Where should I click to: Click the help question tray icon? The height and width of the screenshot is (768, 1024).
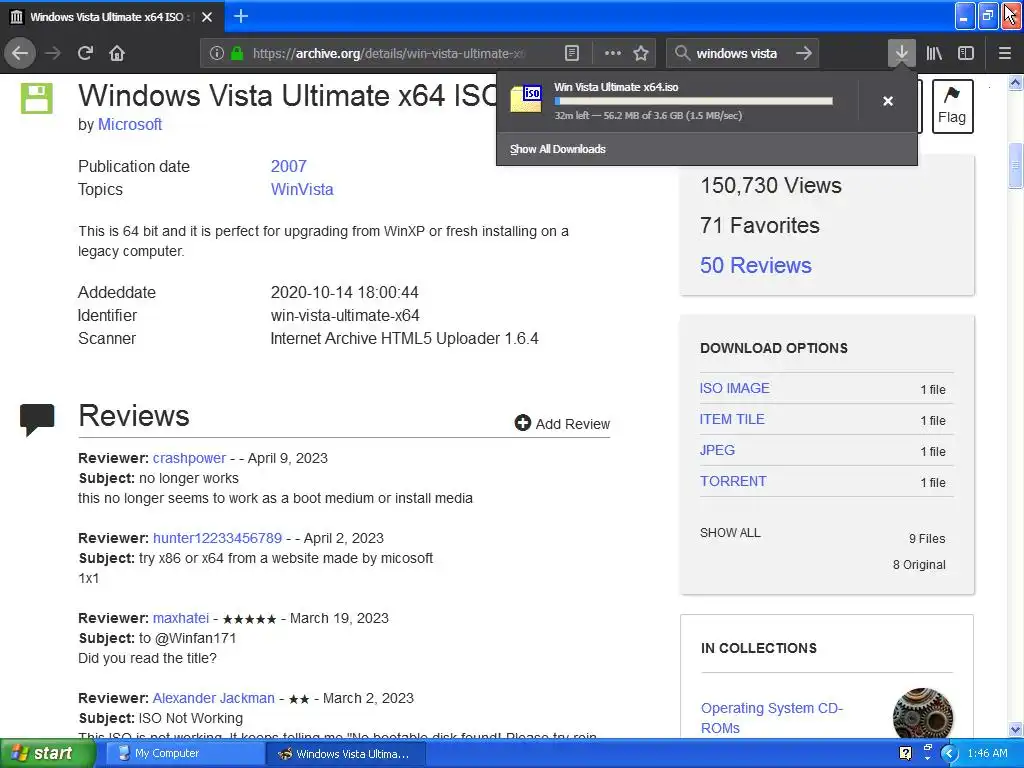[x=905, y=753]
